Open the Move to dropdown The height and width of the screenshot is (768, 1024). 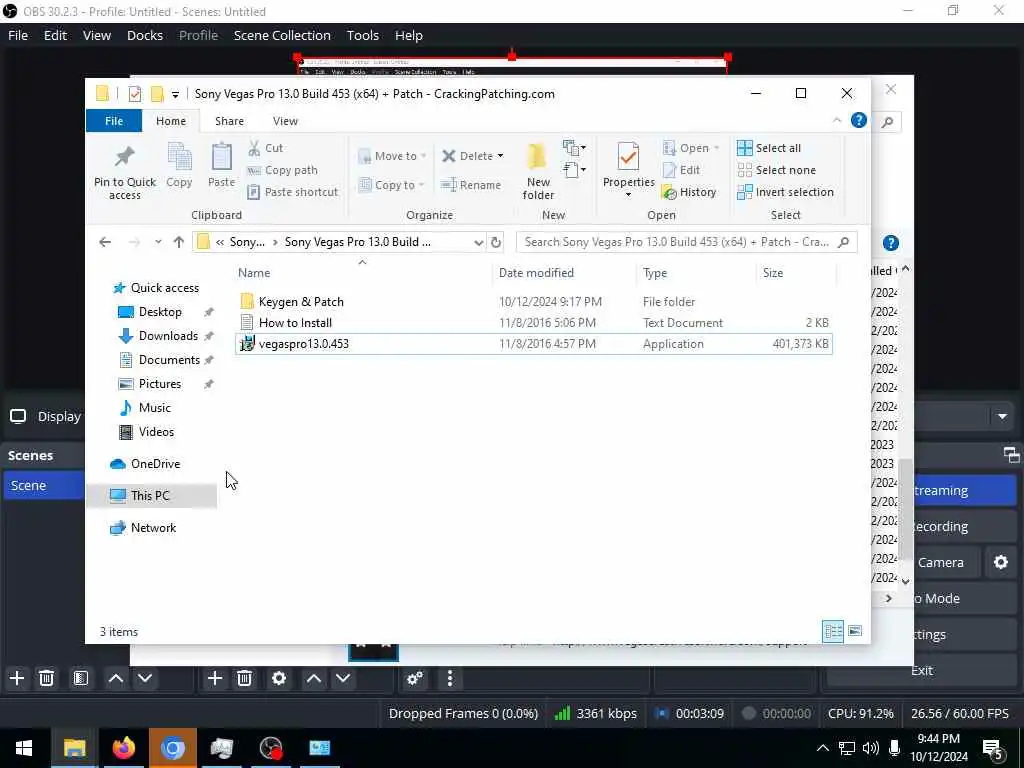click(392, 156)
